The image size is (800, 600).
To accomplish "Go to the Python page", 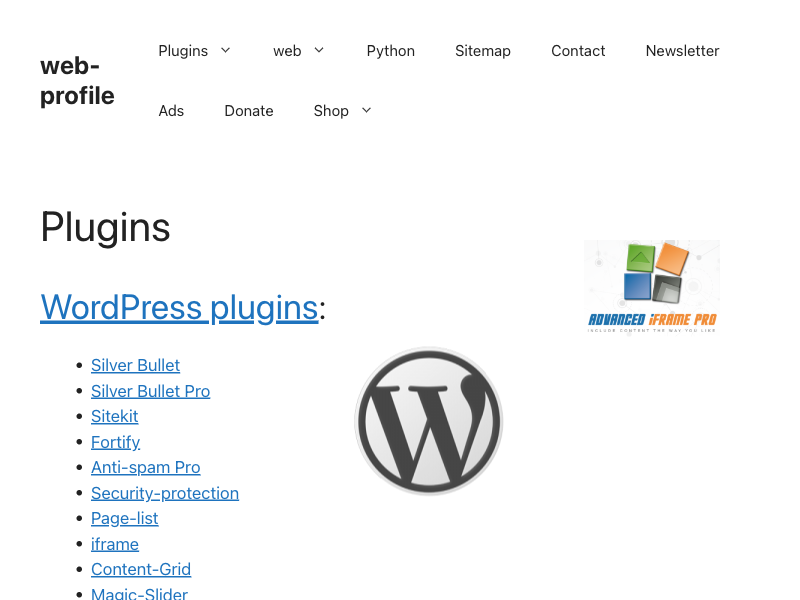I will [x=390, y=51].
